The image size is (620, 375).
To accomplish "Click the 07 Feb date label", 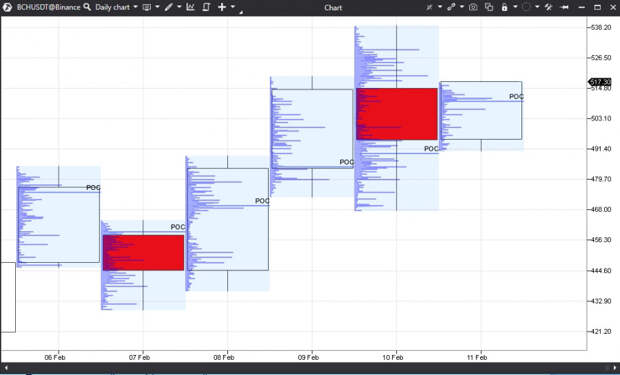I will [x=139, y=358].
